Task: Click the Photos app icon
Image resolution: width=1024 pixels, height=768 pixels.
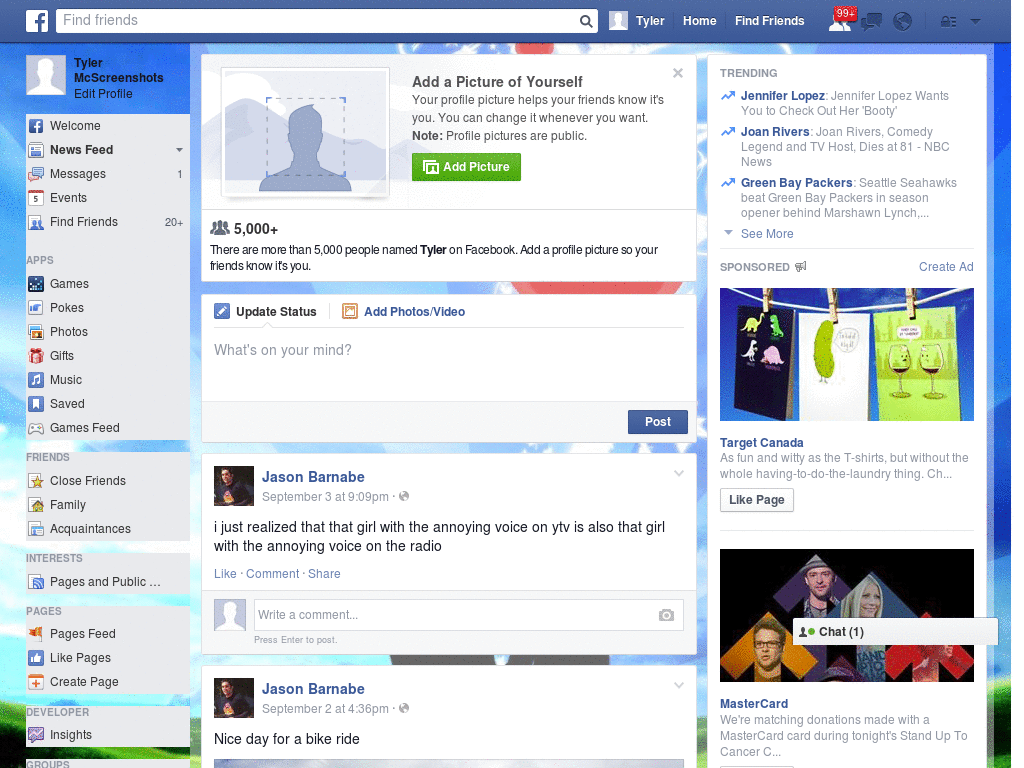Action: 36,332
